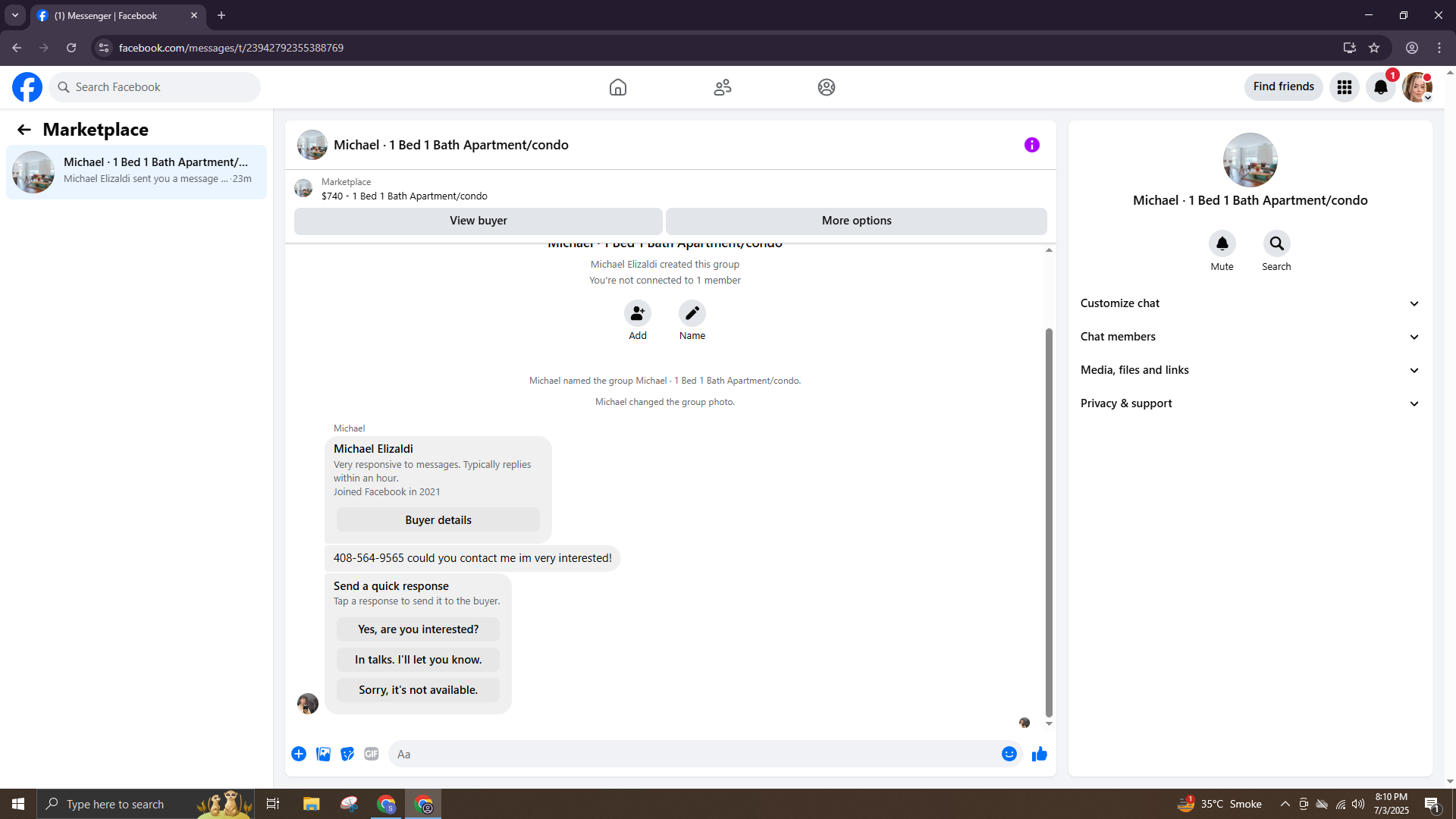1456x819 pixels.
Task: Click the GIF chooser icon
Action: (x=371, y=754)
